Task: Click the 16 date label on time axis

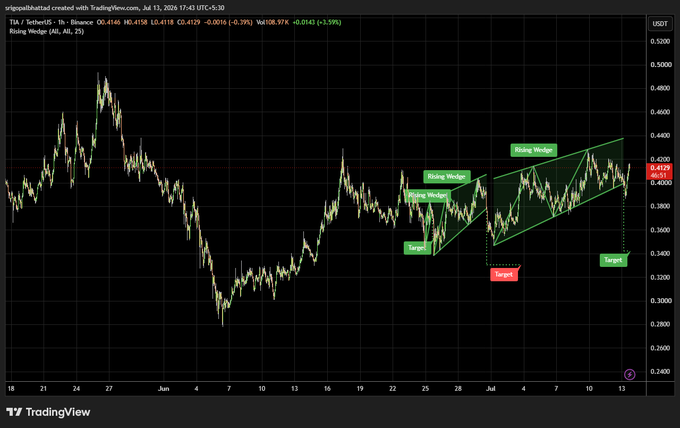Action: pyautogui.click(x=327, y=389)
